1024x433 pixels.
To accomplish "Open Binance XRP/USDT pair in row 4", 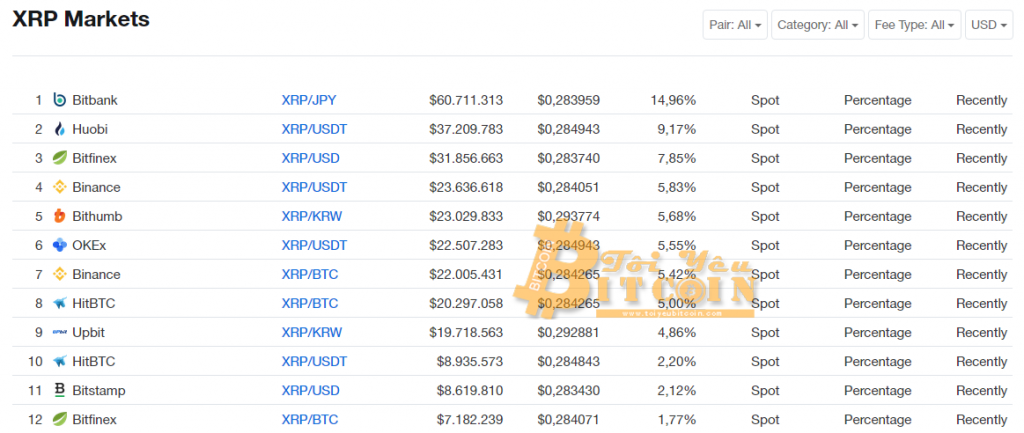I will point(314,187).
